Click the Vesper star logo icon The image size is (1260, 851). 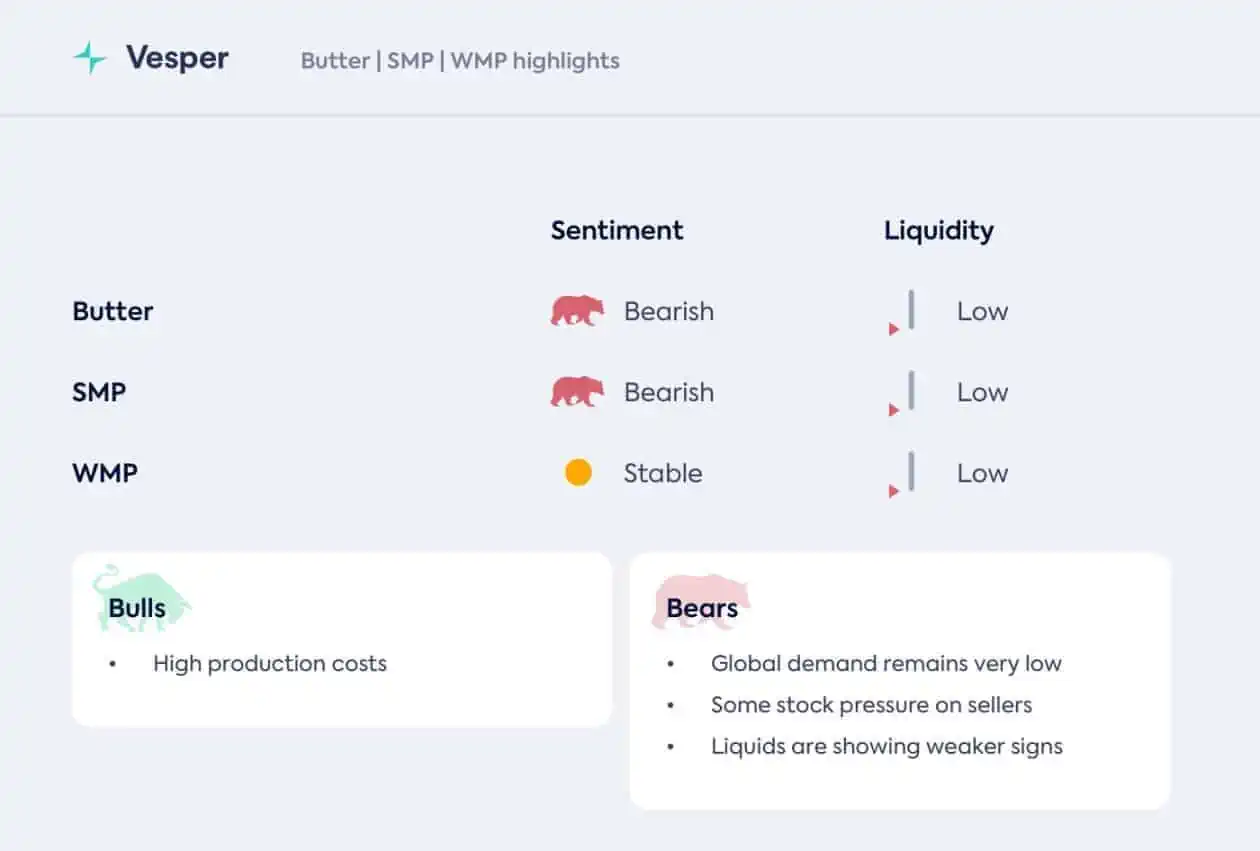tap(90, 58)
